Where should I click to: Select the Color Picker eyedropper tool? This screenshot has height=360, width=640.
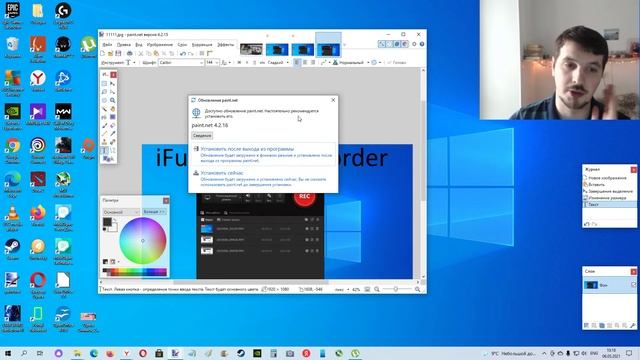click(x=113, y=133)
